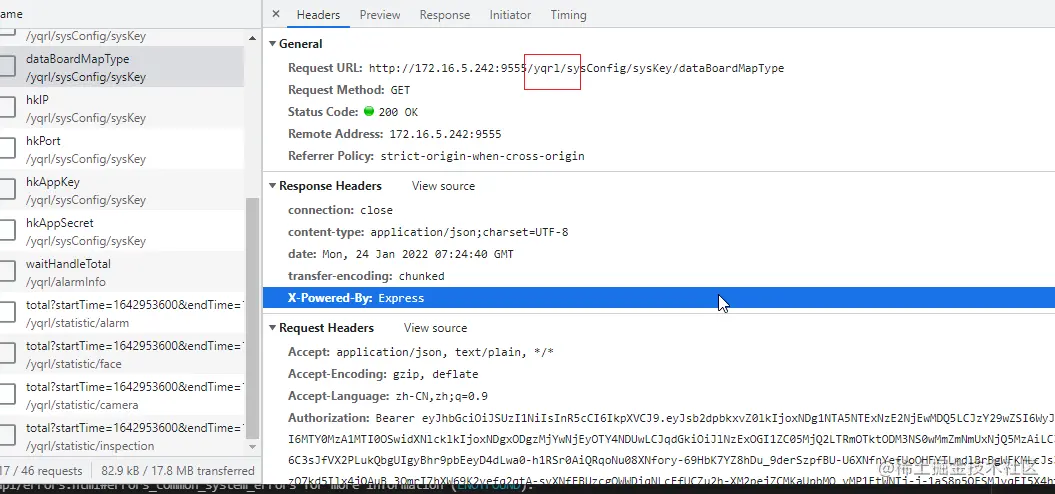The image size is (1055, 494).
Task: Switch to the Preview tab
Action: pyautogui.click(x=379, y=15)
